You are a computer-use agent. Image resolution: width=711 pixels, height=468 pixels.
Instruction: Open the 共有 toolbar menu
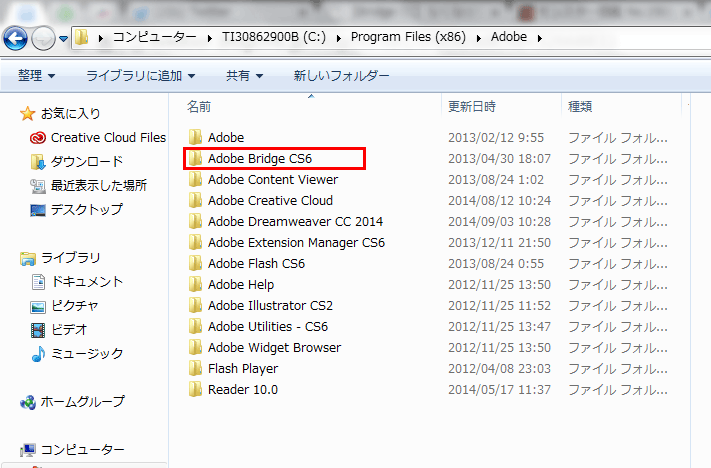pos(244,75)
